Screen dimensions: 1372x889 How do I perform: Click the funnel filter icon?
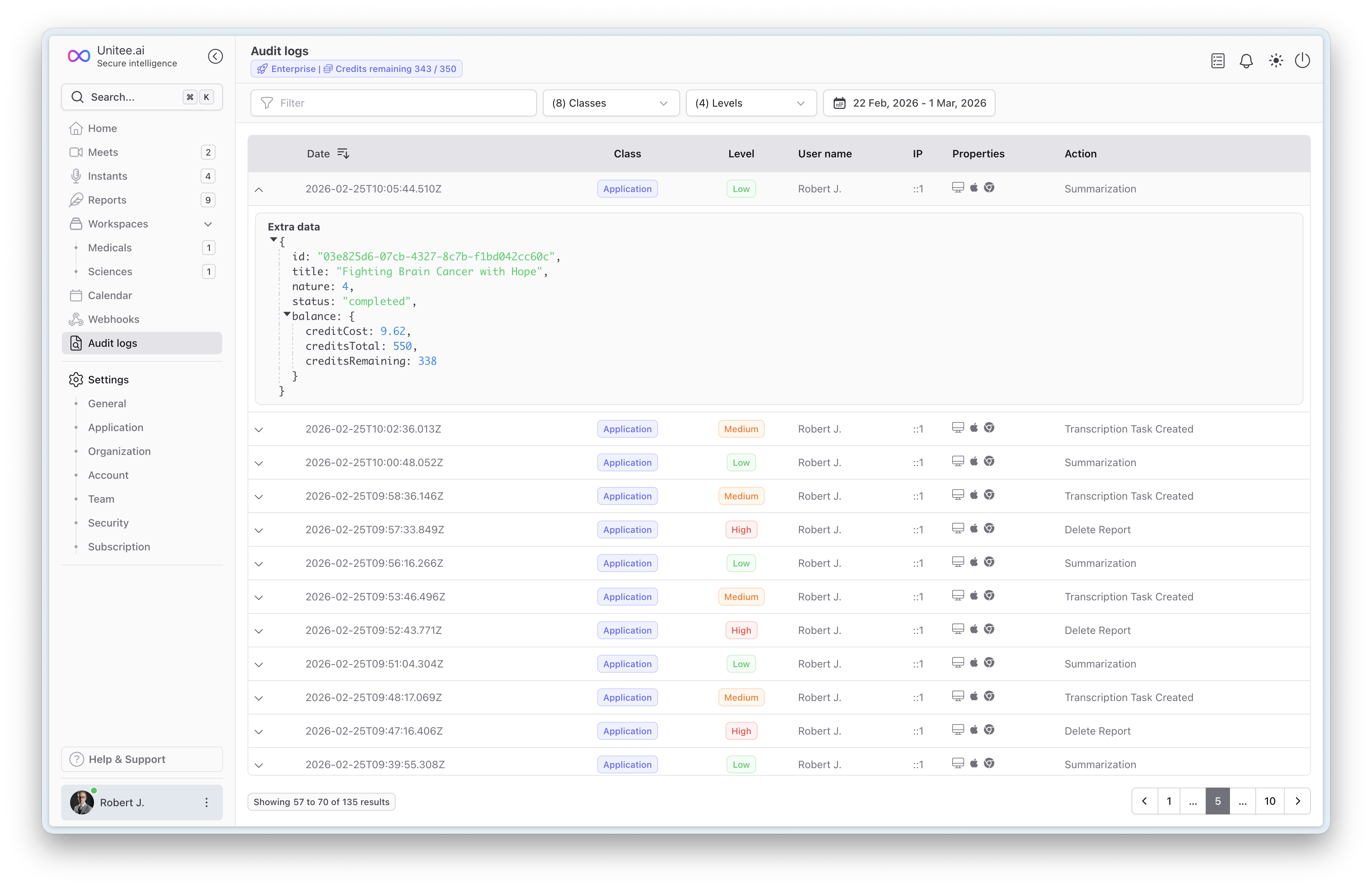tap(267, 103)
